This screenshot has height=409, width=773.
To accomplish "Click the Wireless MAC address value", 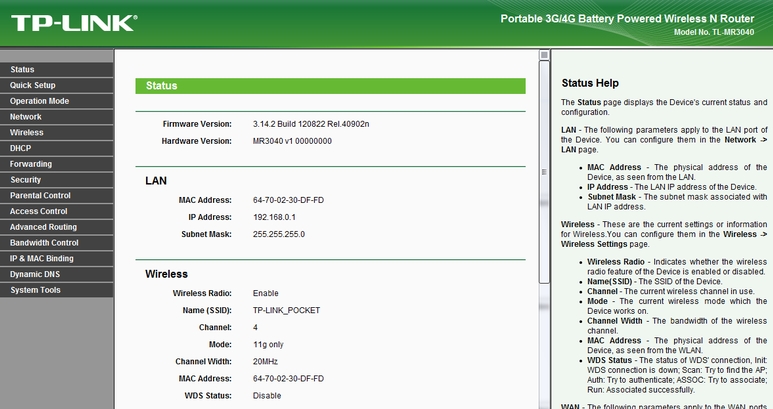I will pyautogui.click(x=288, y=378).
